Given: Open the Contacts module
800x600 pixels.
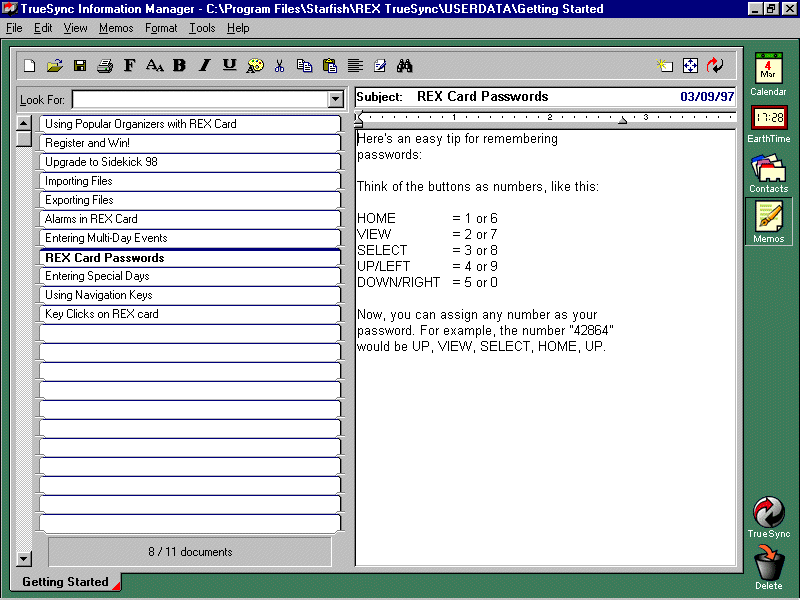Looking at the screenshot, I should 768,173.
